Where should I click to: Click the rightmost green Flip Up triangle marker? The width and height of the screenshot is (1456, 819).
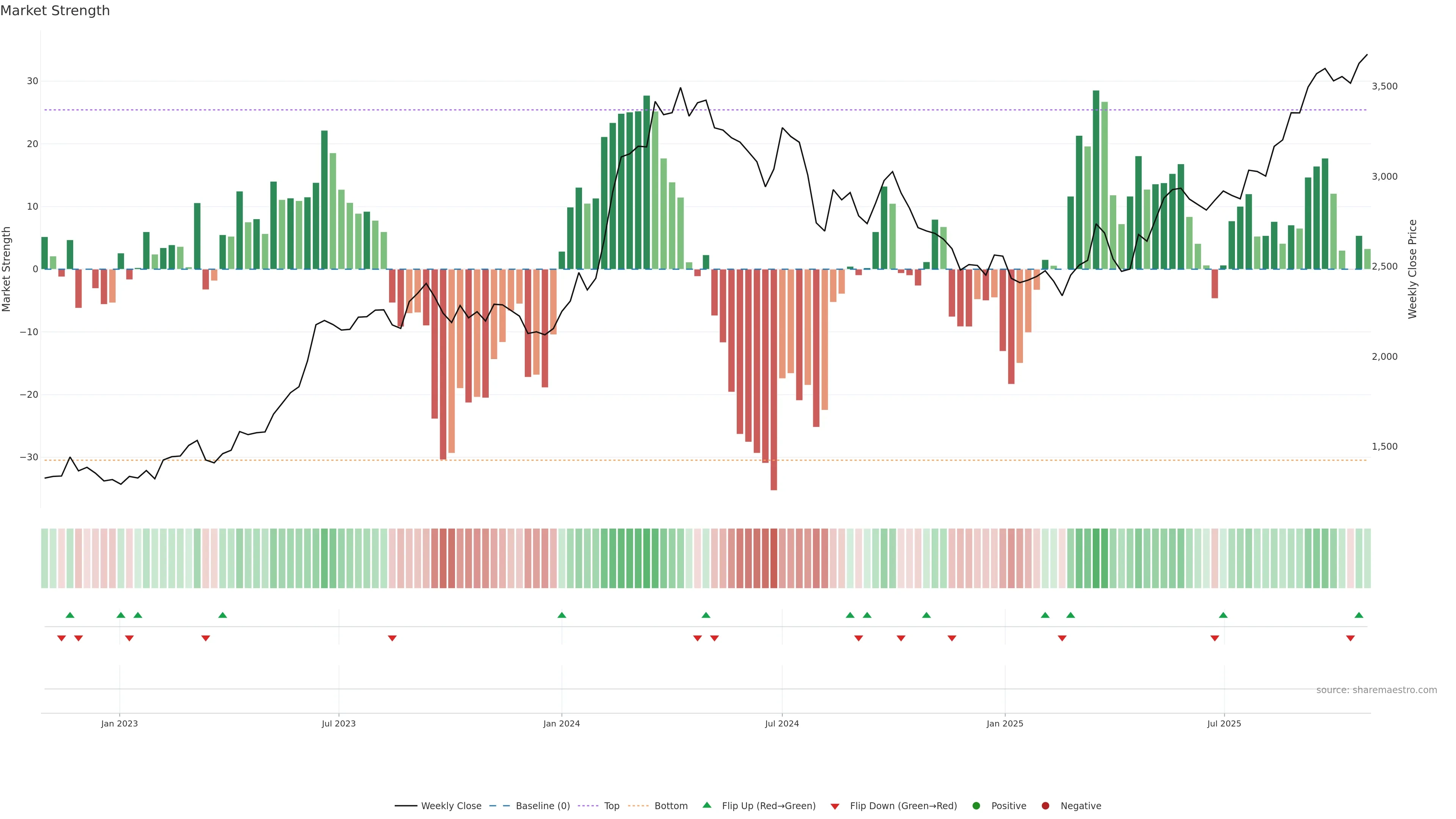point(1359,615)
